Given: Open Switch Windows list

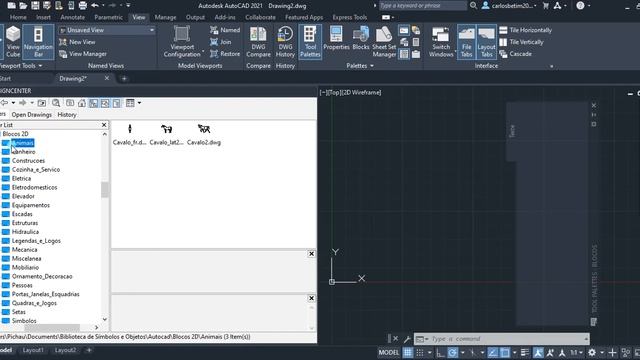Looking at the screenshot, I should pos(441,42).
